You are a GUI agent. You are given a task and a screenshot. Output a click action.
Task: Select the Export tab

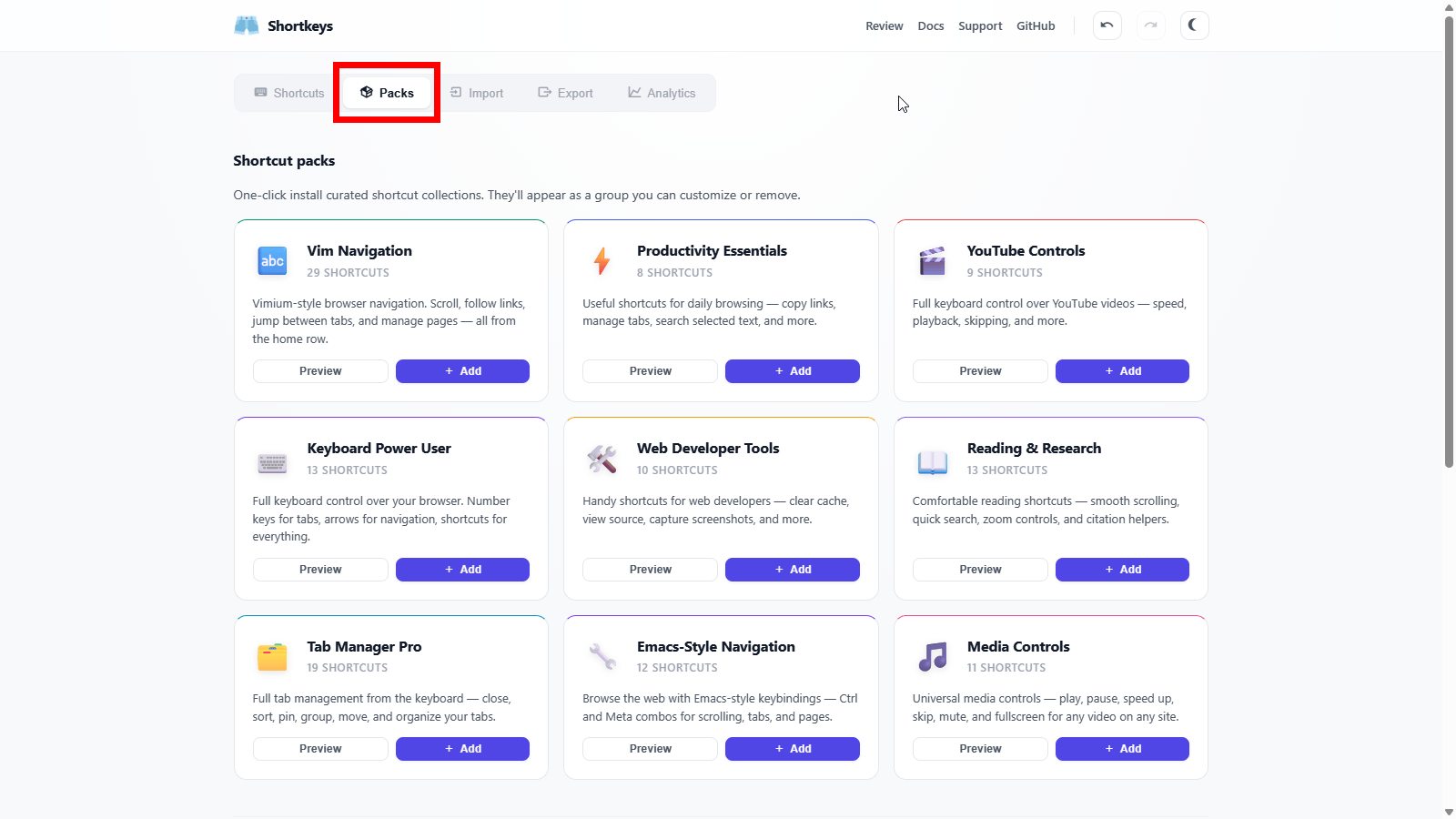click(565, 93)
